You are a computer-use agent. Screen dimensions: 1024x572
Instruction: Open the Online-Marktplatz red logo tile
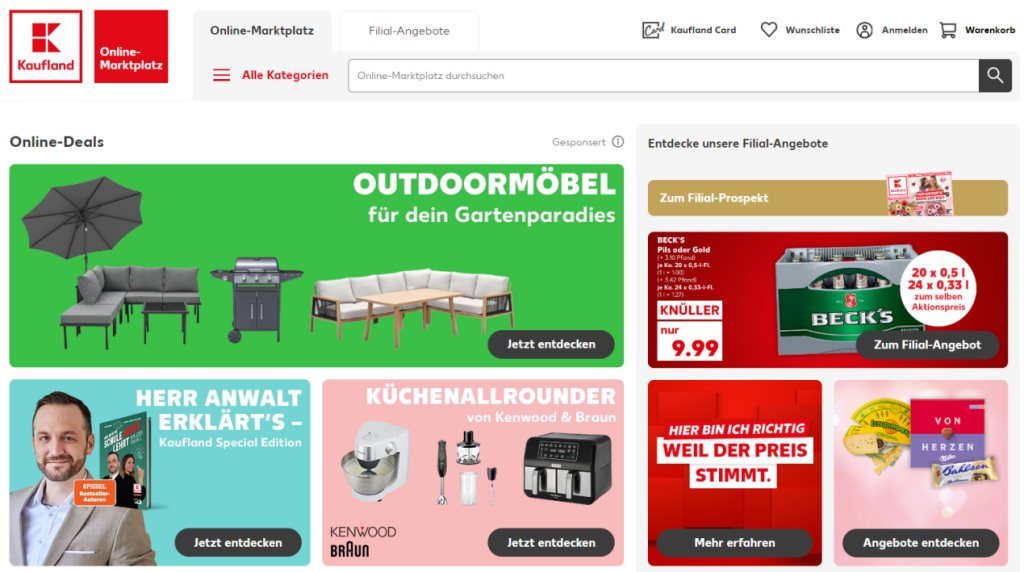(x=131, y=46)
